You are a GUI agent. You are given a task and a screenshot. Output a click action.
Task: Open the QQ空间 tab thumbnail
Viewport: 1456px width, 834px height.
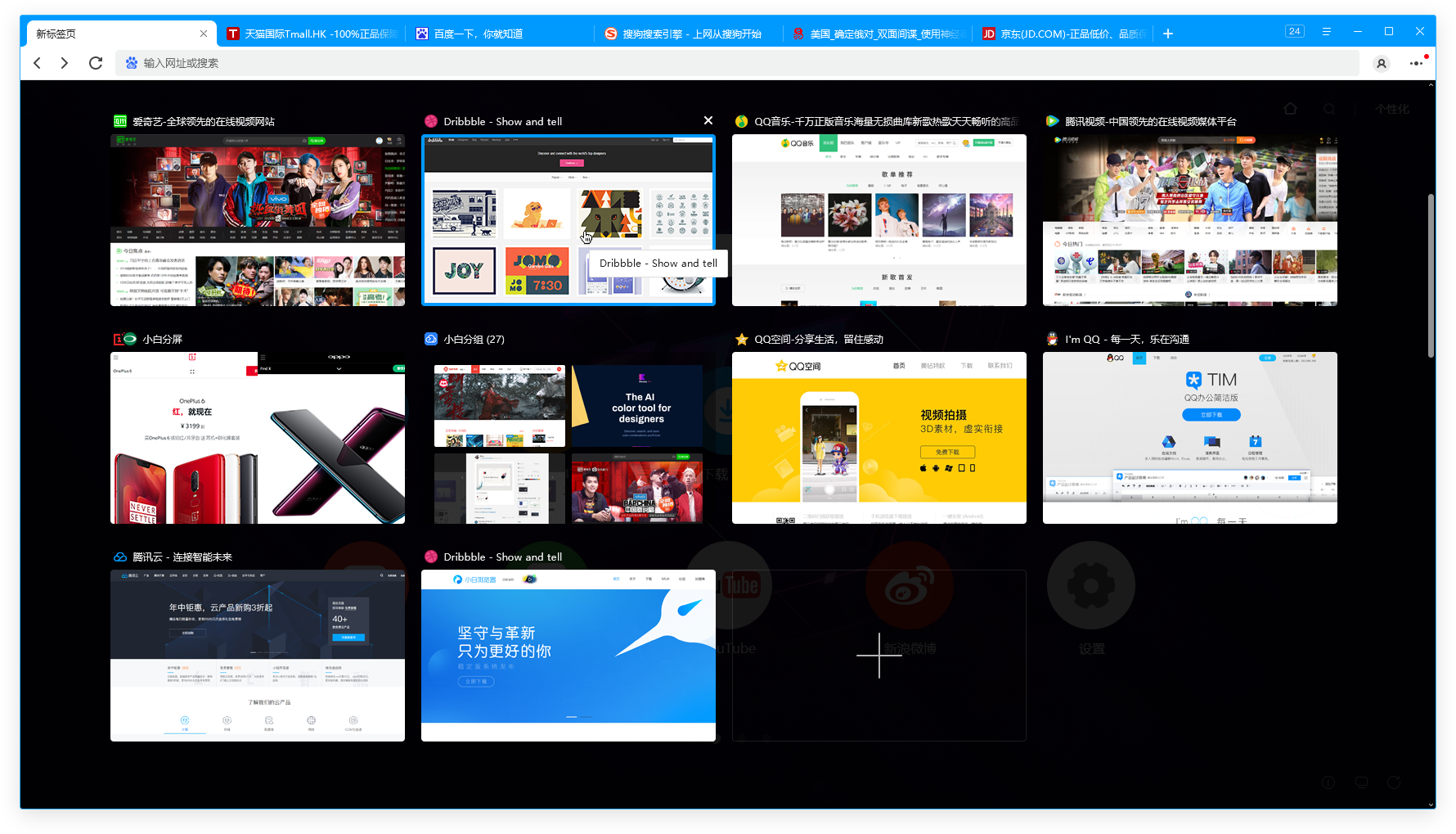[x=879, y=438]
